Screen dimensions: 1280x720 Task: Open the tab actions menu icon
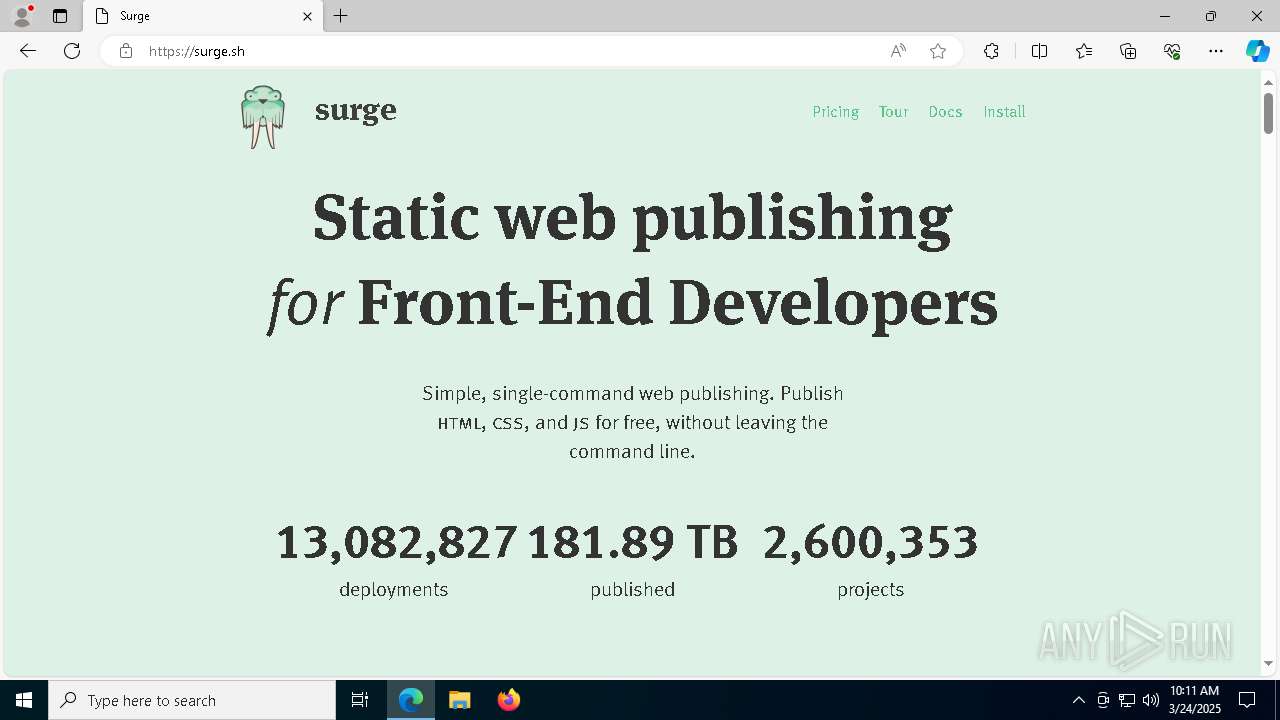click(60, 16)
